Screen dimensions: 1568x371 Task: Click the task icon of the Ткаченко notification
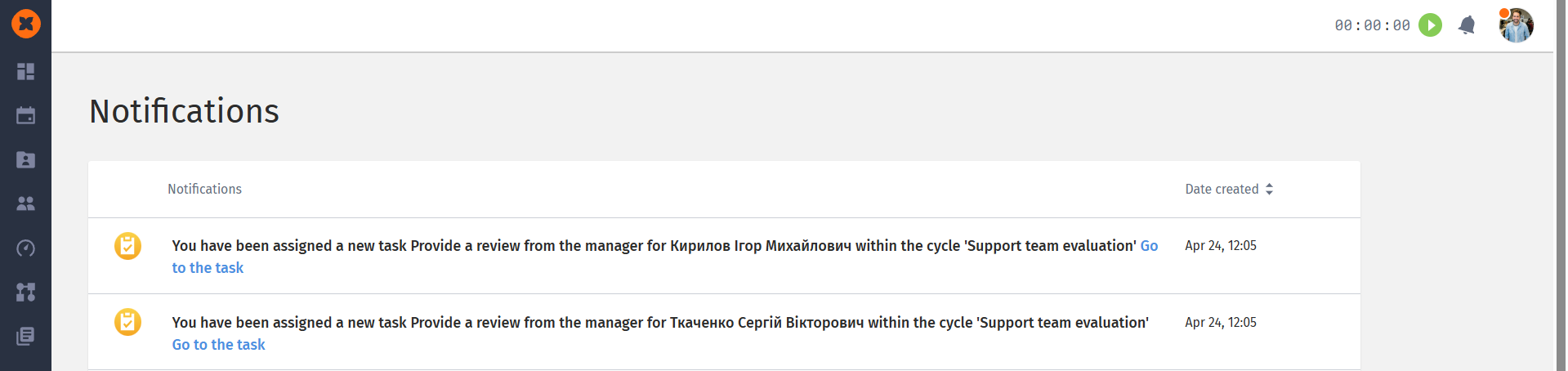[127, 322]
